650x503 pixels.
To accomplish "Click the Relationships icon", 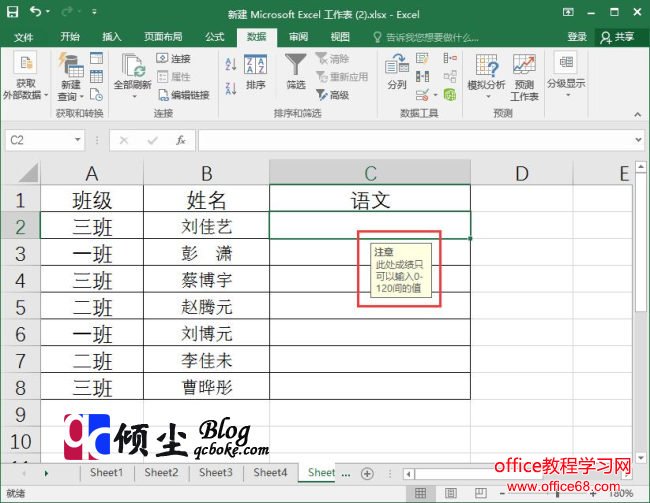I will point(450,76).
